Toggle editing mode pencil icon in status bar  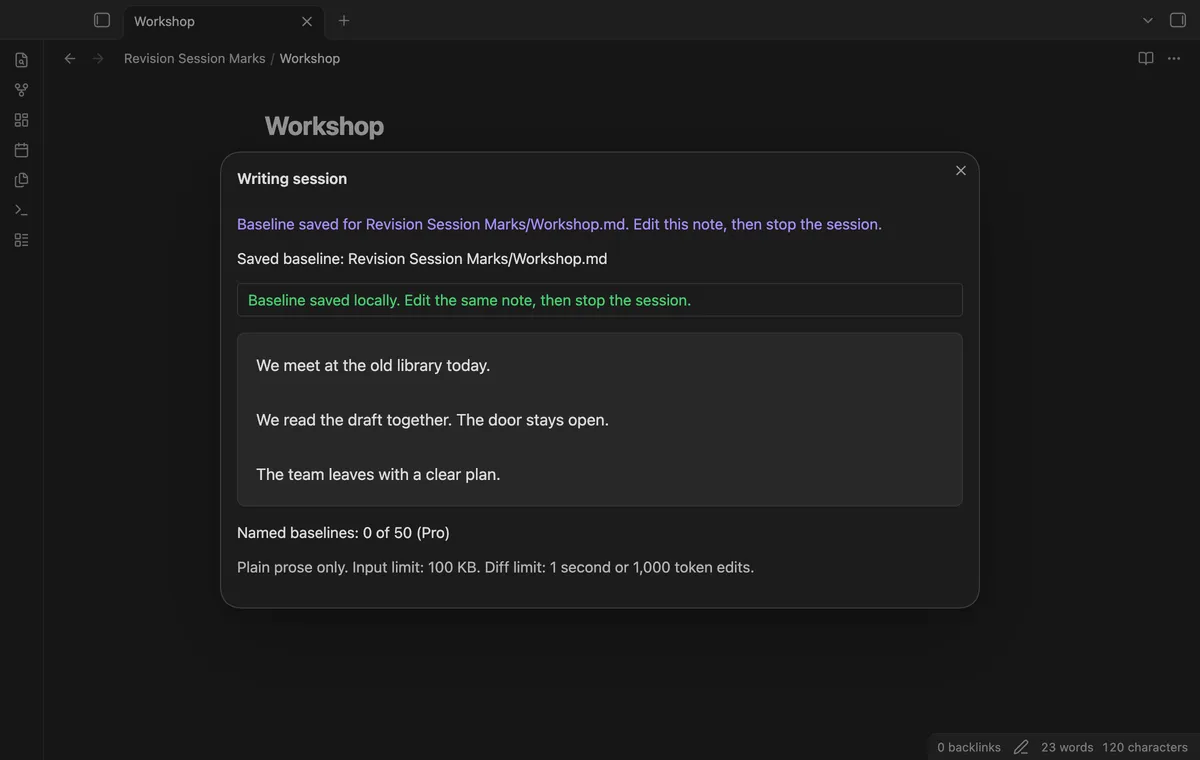1021,747
